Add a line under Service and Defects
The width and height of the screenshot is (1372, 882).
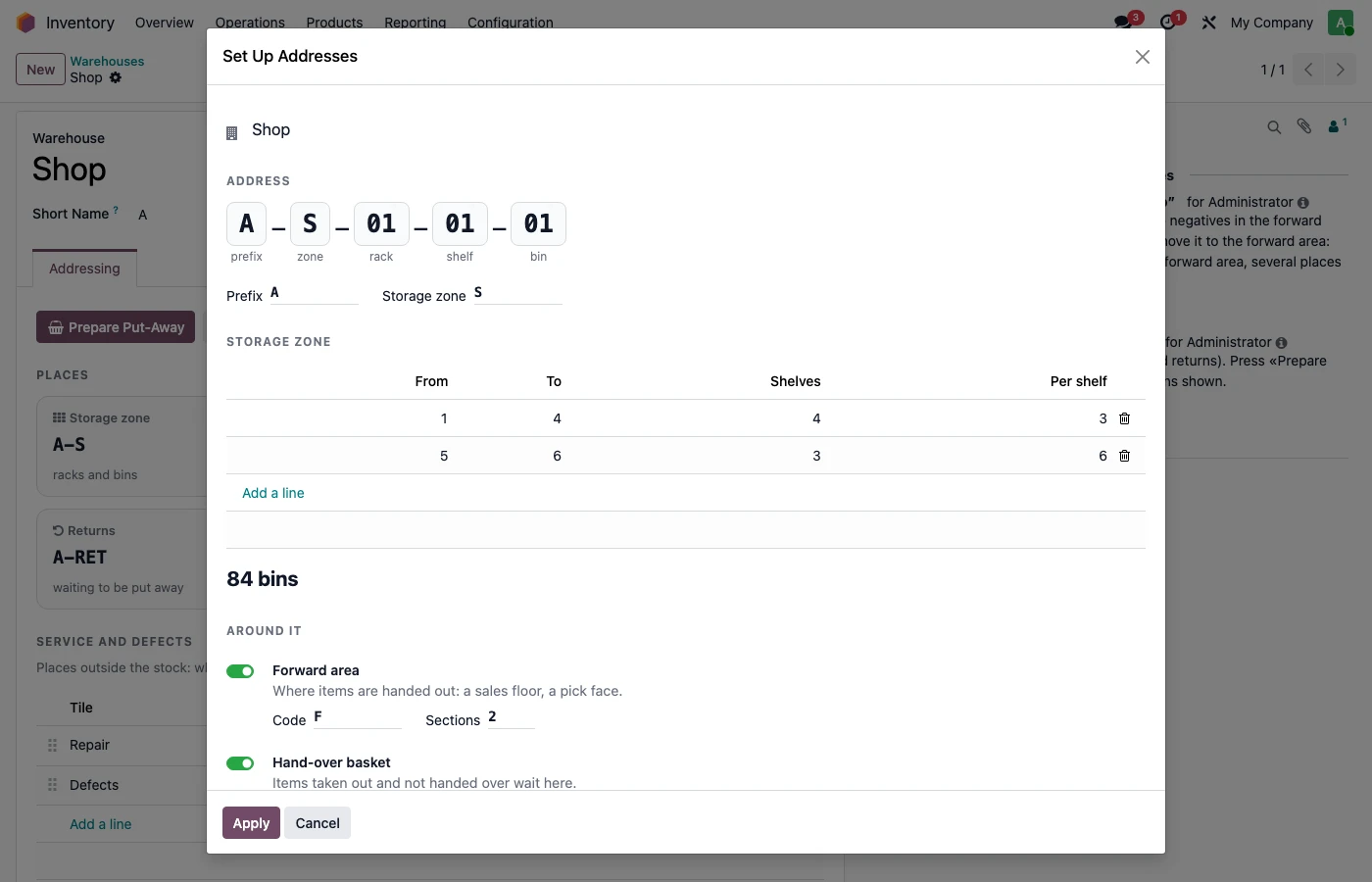click(x=101, y=824)
